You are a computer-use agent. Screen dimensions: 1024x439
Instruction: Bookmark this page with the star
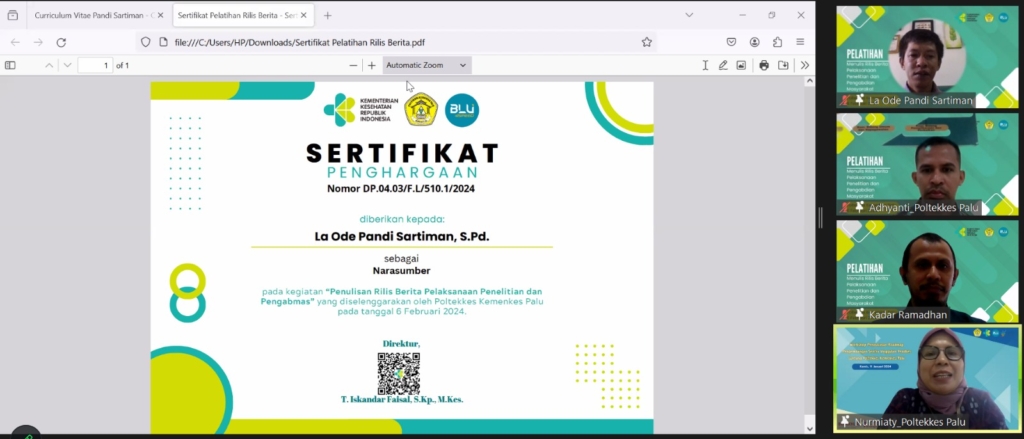(647, 42)
